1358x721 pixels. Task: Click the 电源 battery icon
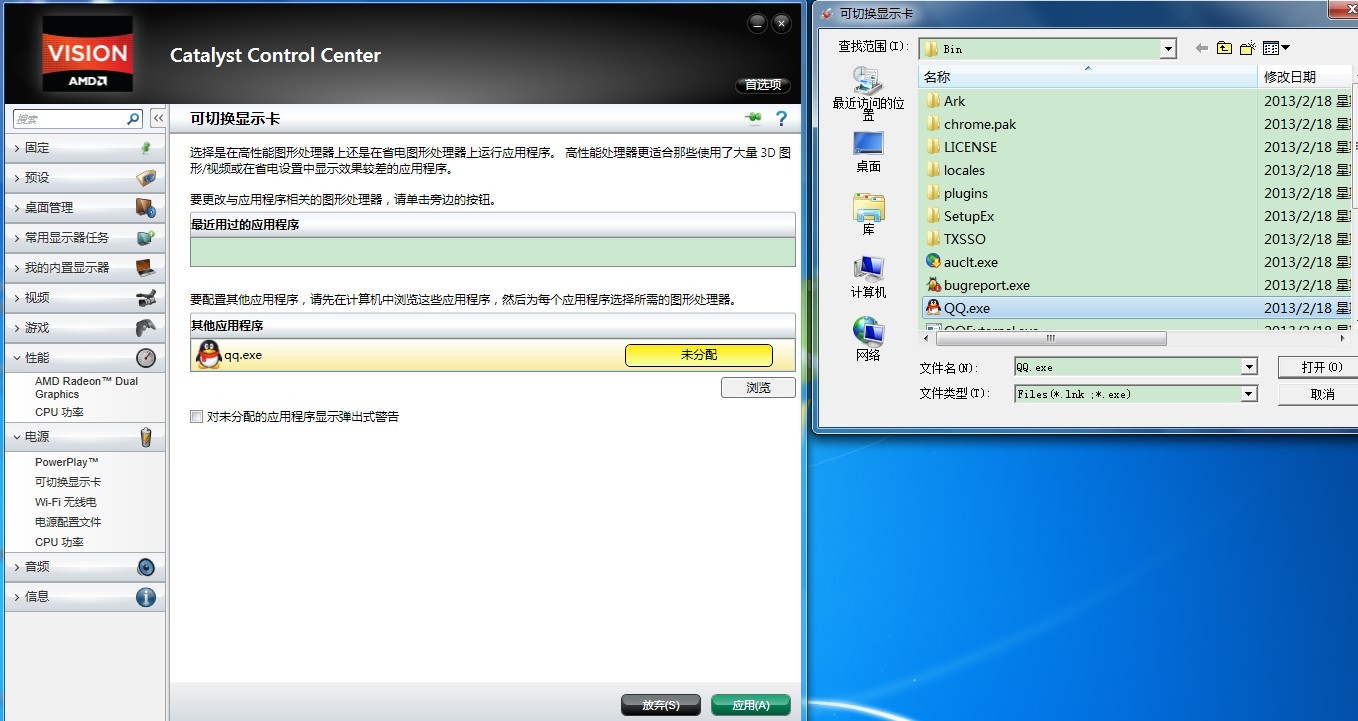click(x=145, y=437)
